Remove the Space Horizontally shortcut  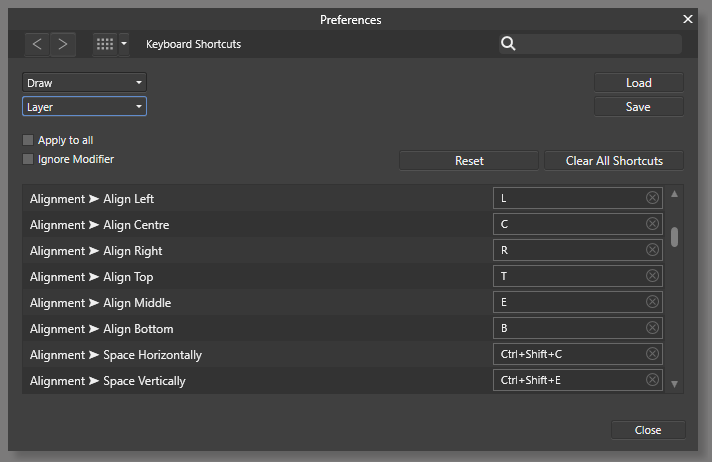point(653,354)
